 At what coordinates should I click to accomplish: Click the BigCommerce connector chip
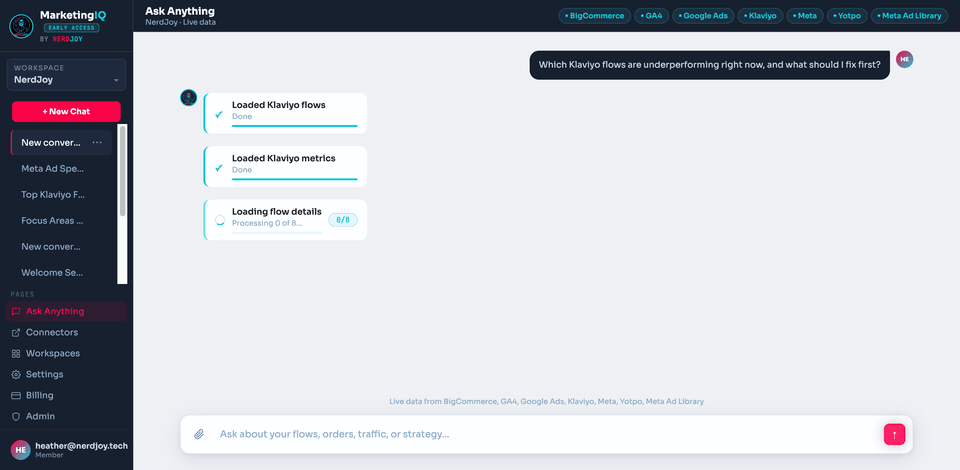(x=594, y=16)
